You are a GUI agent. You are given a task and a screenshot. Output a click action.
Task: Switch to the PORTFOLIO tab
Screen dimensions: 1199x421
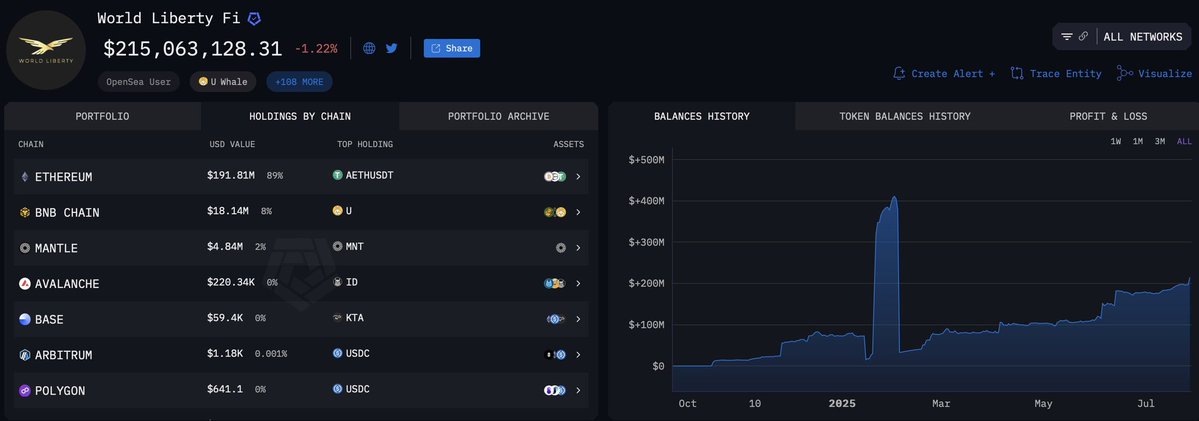[102, 116]
